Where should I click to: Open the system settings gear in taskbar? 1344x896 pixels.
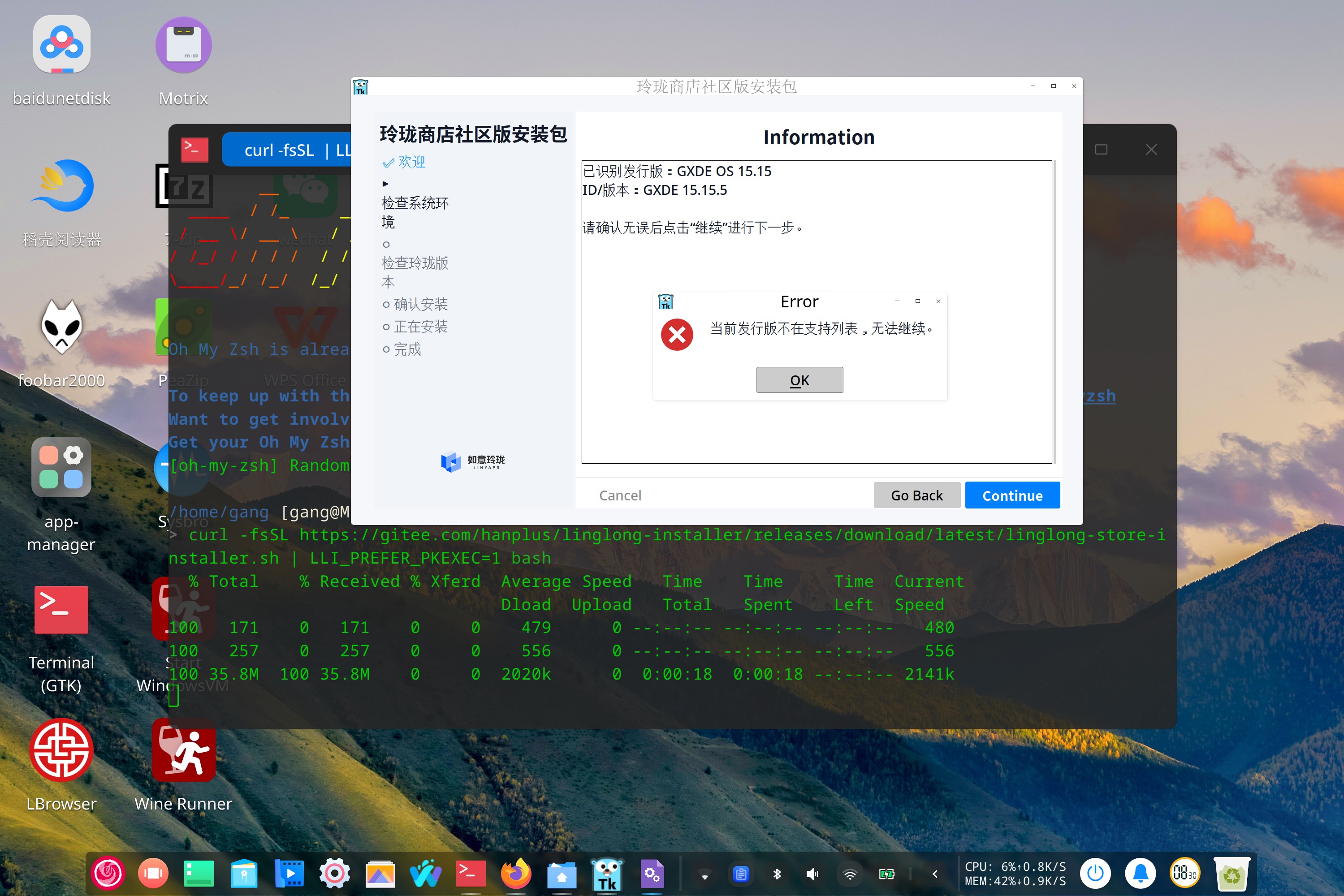pyautogui.click(x=334, y=873)
